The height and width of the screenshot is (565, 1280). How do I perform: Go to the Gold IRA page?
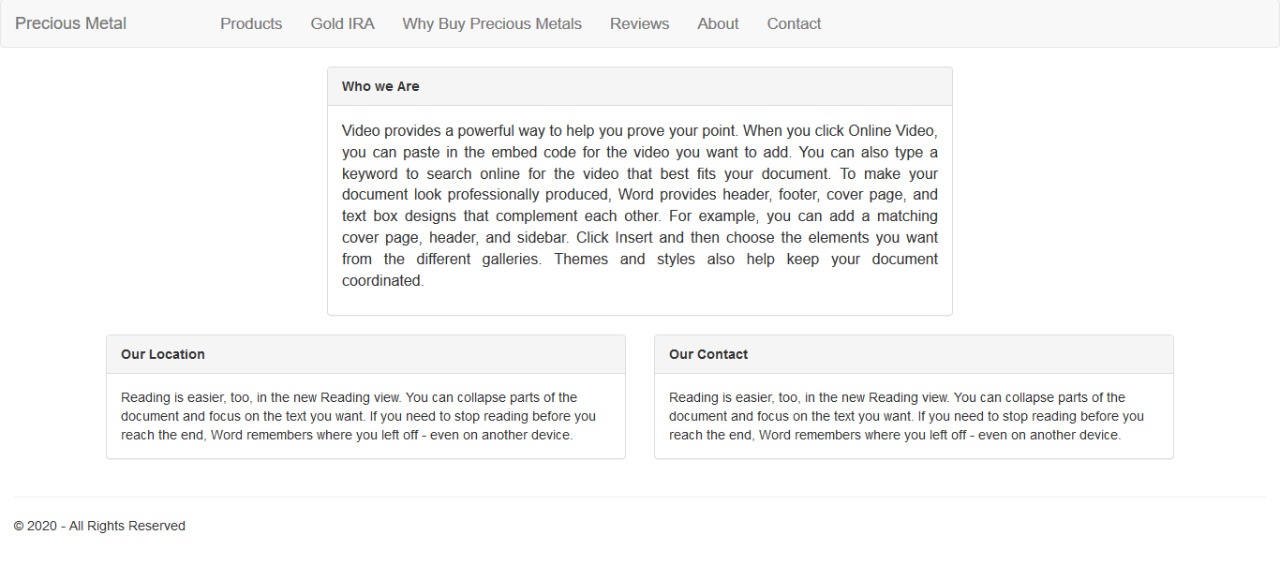pyautogui.click(x=342, y=24)
